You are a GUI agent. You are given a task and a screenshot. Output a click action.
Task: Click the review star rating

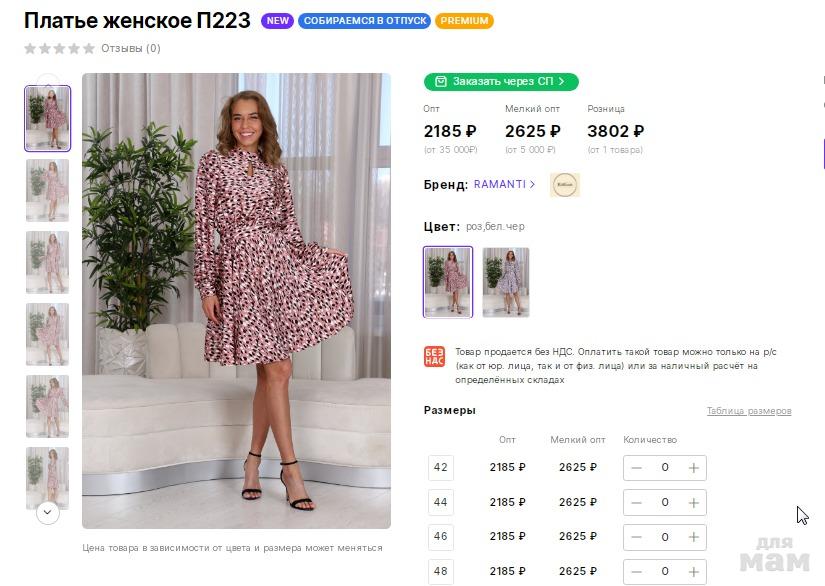(x=59, y=48)
